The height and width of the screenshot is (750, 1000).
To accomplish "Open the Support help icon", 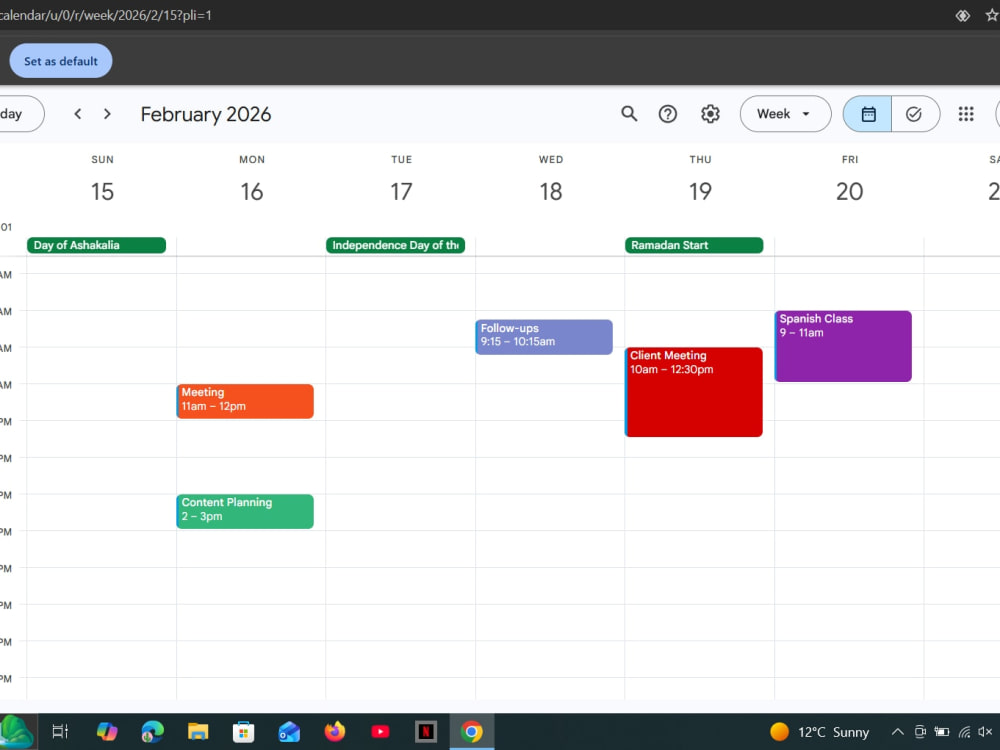I will pos(668,114).
